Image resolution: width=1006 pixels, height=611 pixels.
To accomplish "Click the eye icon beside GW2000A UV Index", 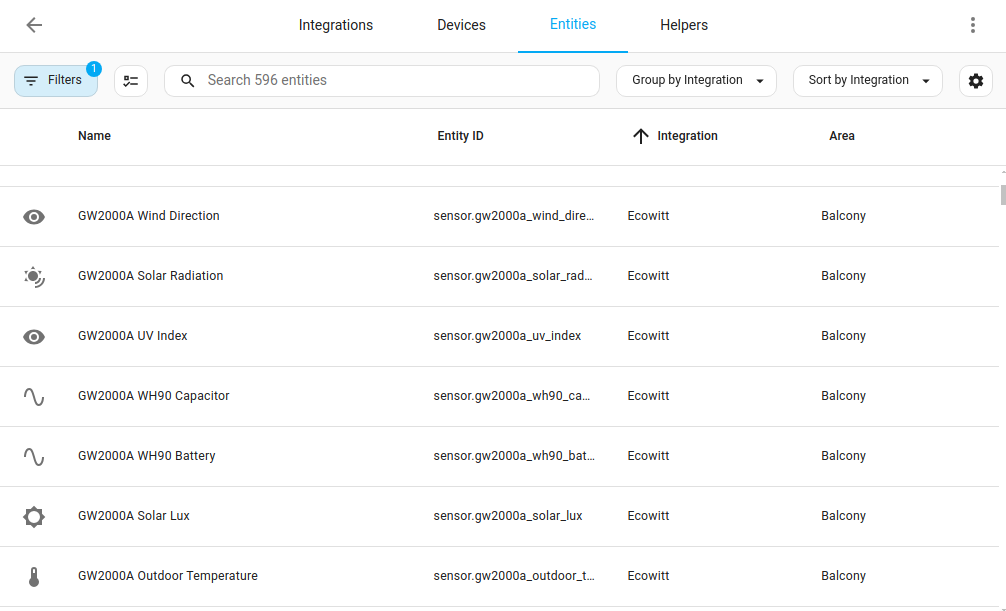I will pos(34,336).
